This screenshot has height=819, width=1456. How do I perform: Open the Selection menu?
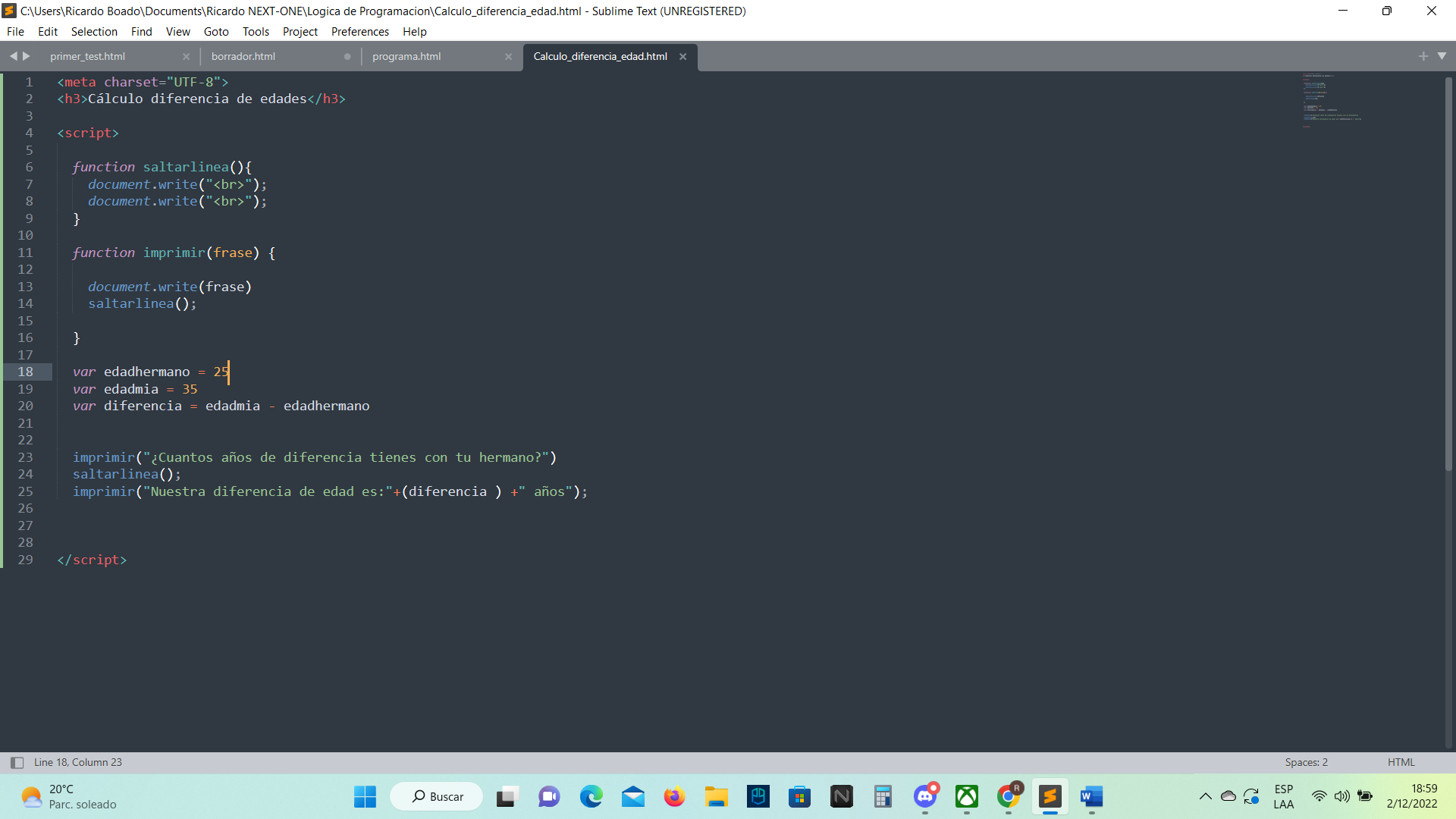(94, 32)
